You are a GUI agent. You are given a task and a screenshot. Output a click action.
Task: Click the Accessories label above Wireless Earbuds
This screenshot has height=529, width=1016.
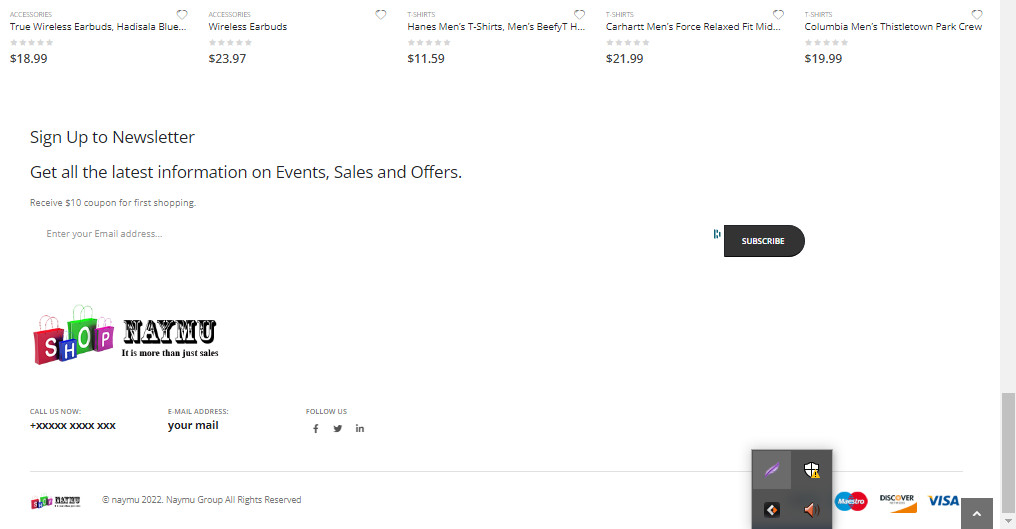[x=229, y=14]
